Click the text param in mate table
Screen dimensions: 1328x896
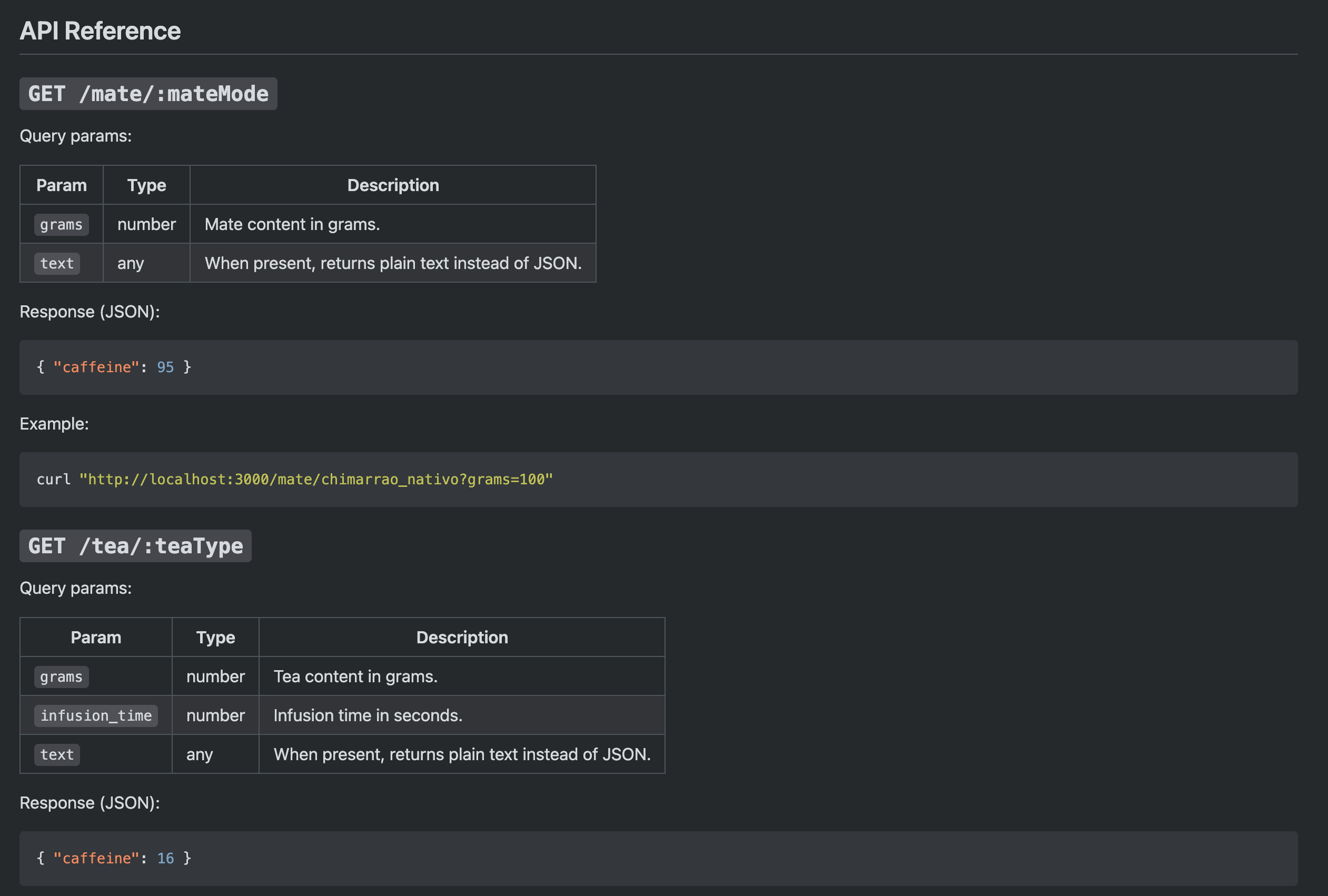coord(57,263)
